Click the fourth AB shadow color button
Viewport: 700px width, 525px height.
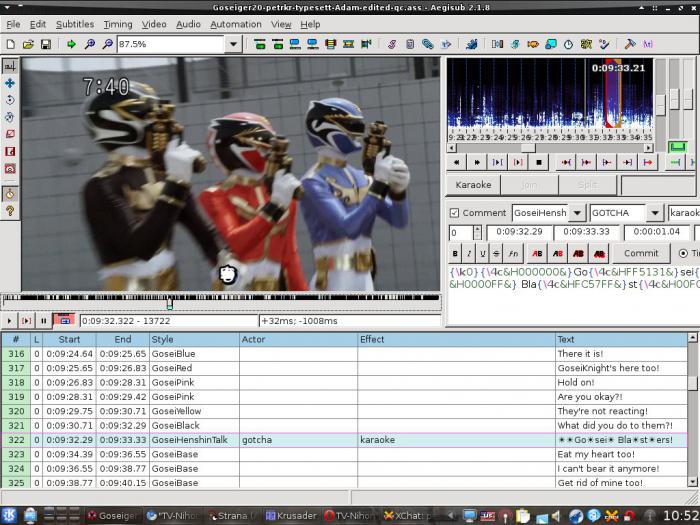[599, 254]
